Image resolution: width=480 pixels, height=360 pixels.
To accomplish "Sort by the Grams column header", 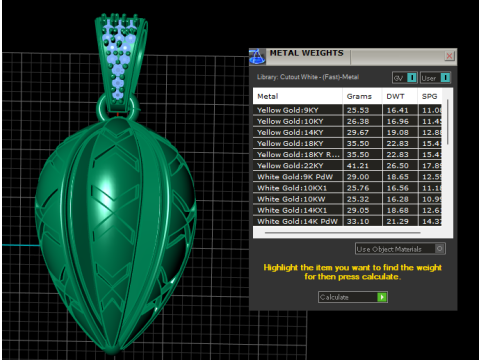I will click(362, 96).
